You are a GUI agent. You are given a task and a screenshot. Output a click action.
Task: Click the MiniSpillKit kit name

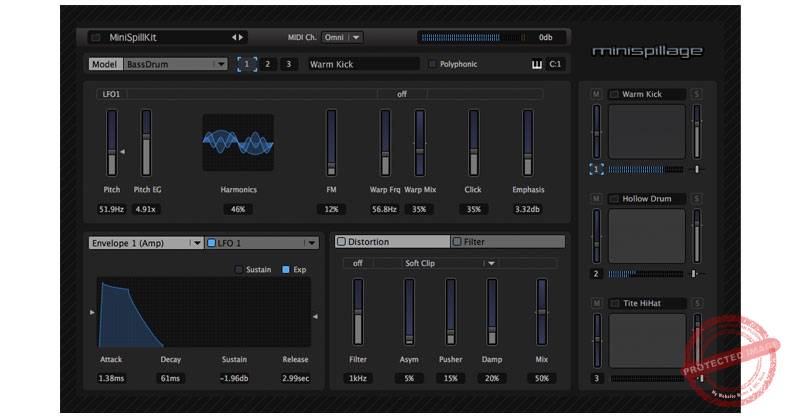click(133, 37)
